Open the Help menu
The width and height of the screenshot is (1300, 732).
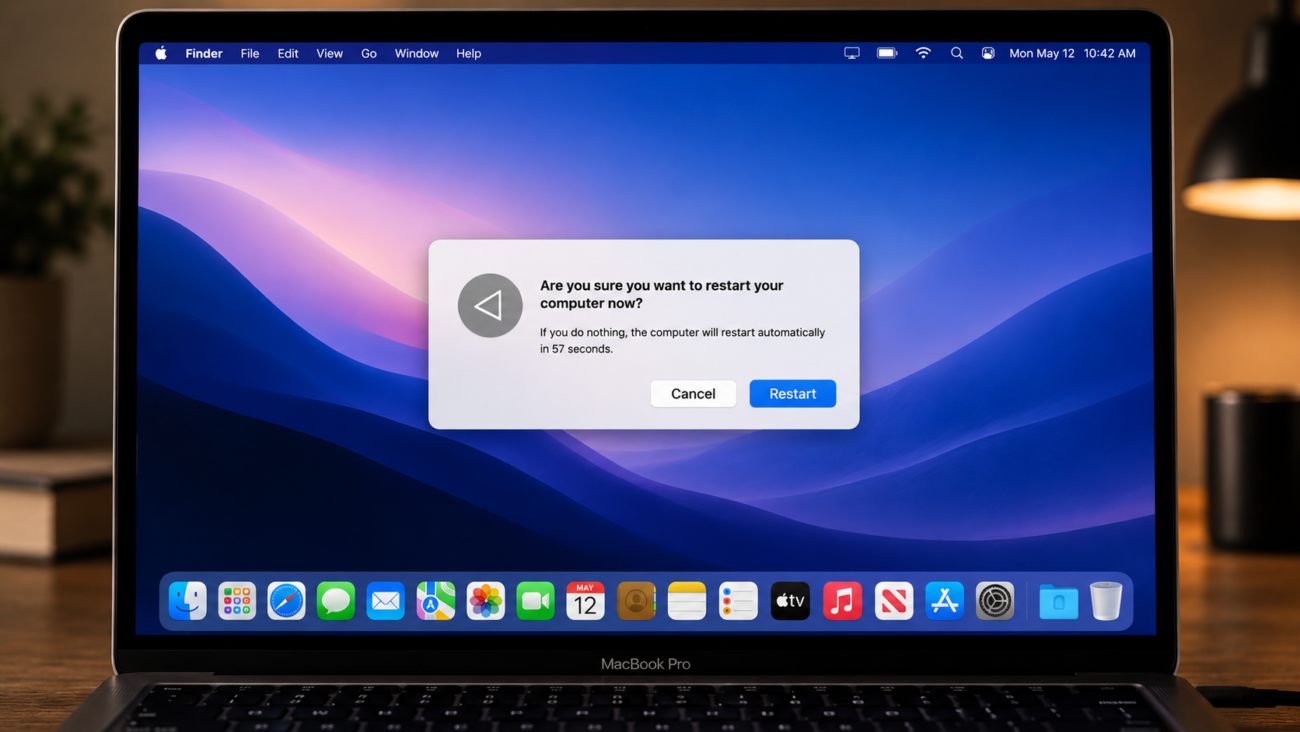(469, 53)
